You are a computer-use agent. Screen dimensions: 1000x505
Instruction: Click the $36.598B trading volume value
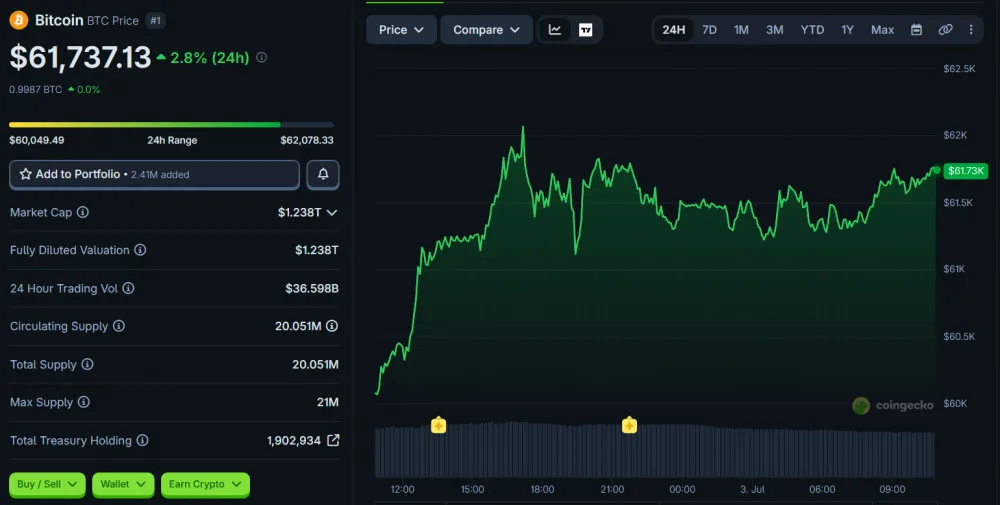click(x=312, y=288)
